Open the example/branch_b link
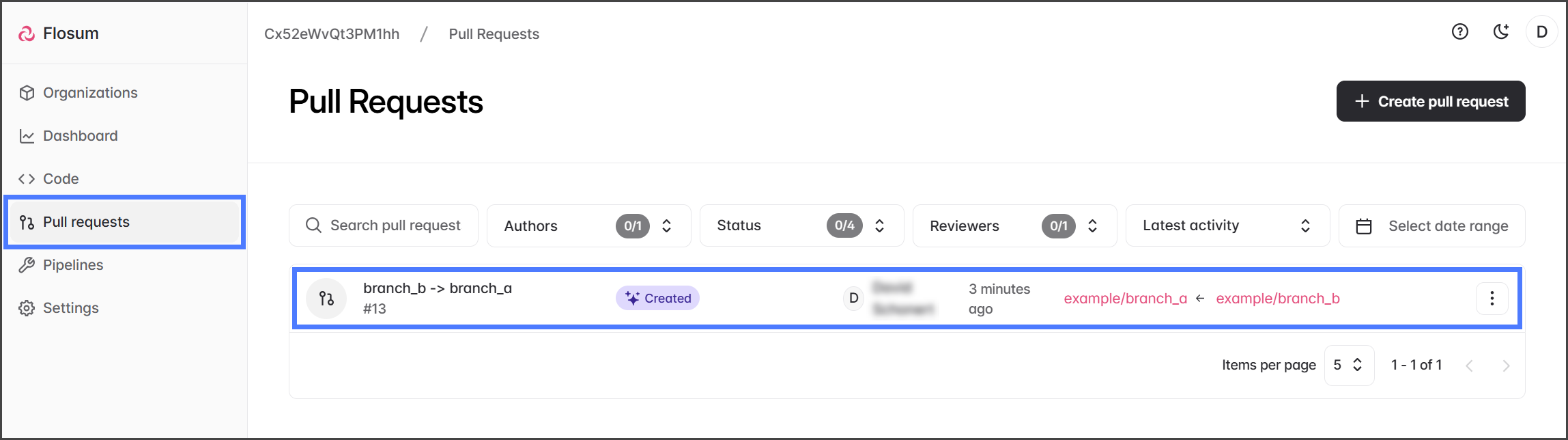This screenshot has width=1568, height=440. [1277, 299]
